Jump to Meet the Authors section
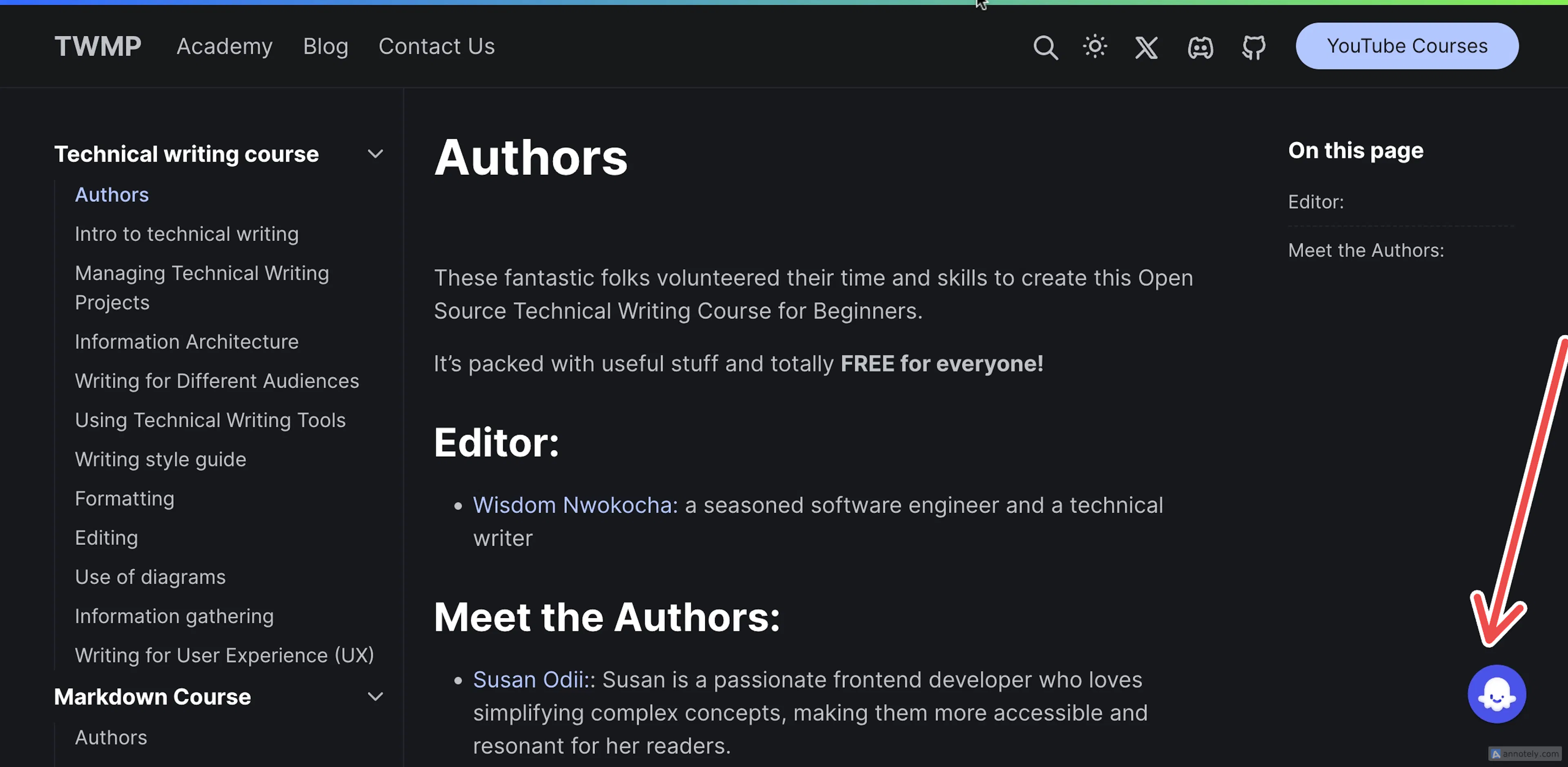Image resolution: width=1568 pixels, height=767 pixels. 1366,250
